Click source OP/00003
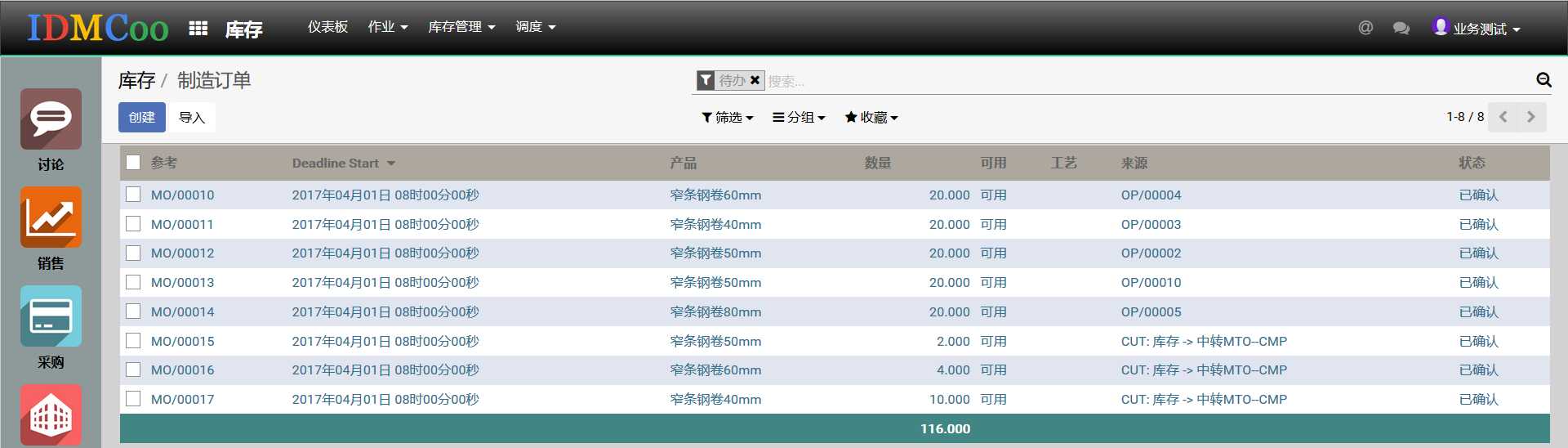 [x=1151, y=225]
